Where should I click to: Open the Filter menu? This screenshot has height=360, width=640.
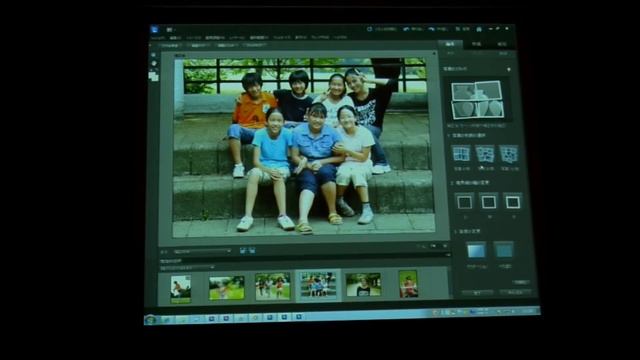point(282,38)
